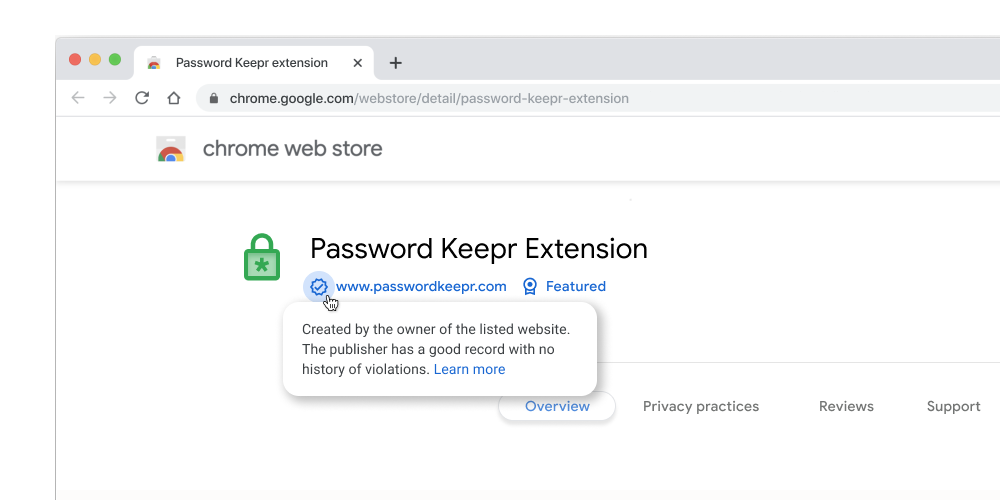This screenshot has height=500, width=1000.
Task: Open a new browser tab
Action: (396, 63)
